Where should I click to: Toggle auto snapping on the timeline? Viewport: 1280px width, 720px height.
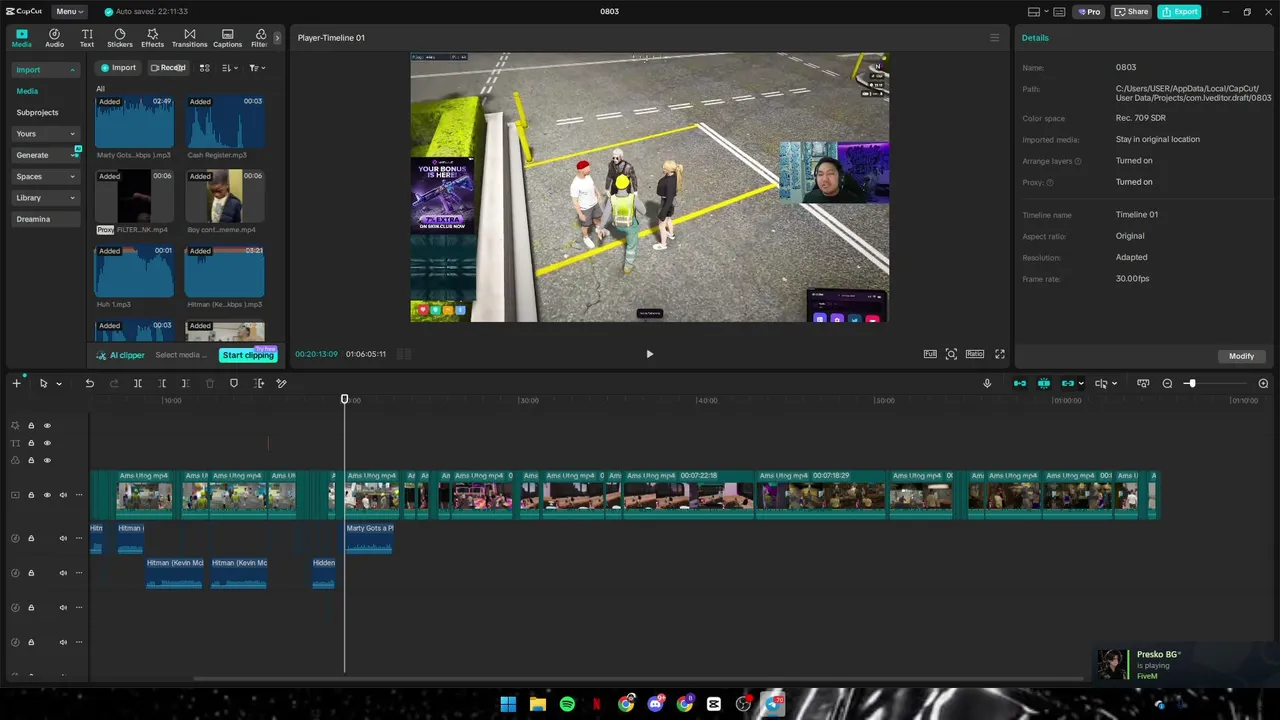click(x=1044, y=383)
